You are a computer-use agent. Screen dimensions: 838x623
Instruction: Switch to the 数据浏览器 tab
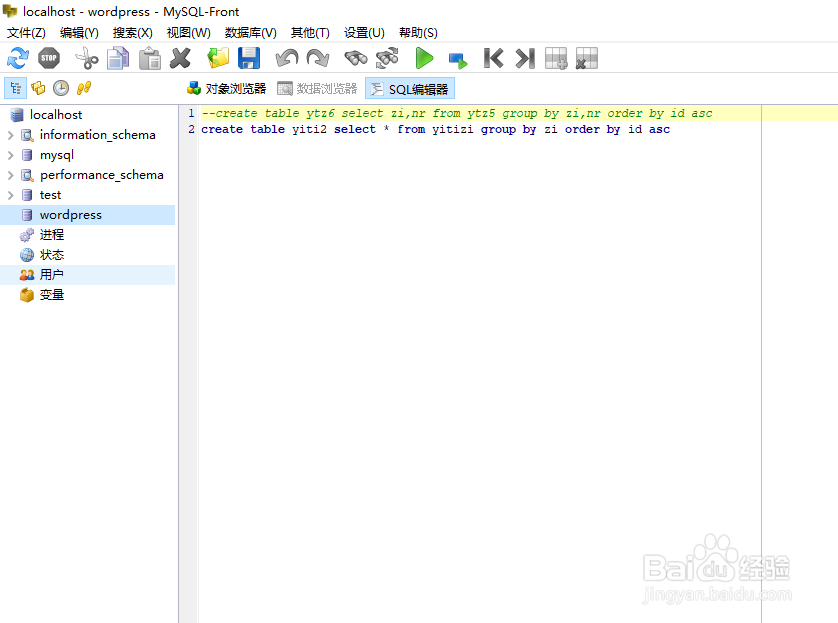(x=317, y=89)
